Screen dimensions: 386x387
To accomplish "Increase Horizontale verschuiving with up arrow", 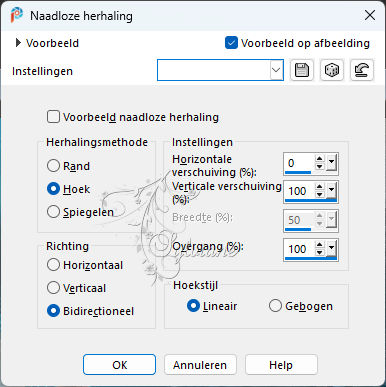I will 319,159.
